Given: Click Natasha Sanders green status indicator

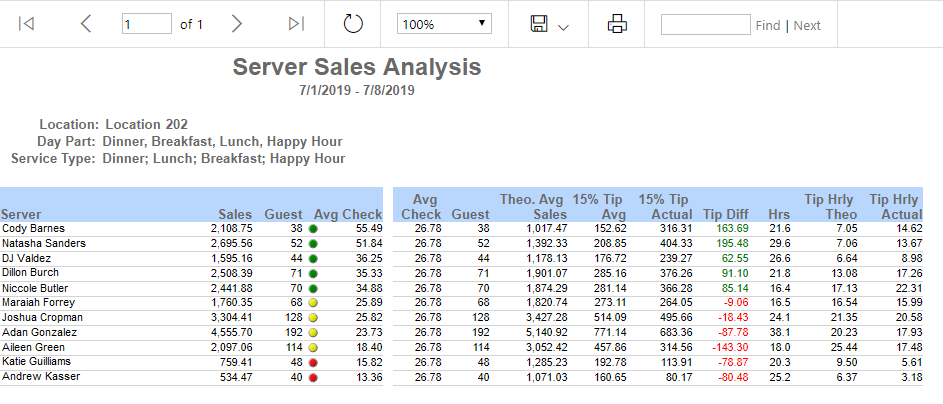Looking at the screenshot, I should (x=313, y=244).
